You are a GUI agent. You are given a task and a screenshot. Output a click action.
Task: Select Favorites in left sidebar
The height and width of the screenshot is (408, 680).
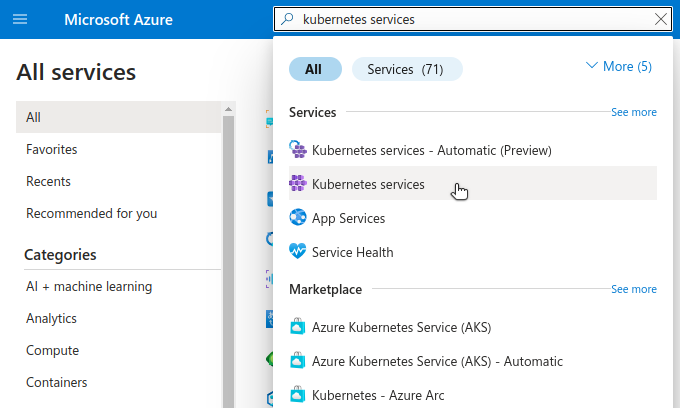(x=52, y=149)
